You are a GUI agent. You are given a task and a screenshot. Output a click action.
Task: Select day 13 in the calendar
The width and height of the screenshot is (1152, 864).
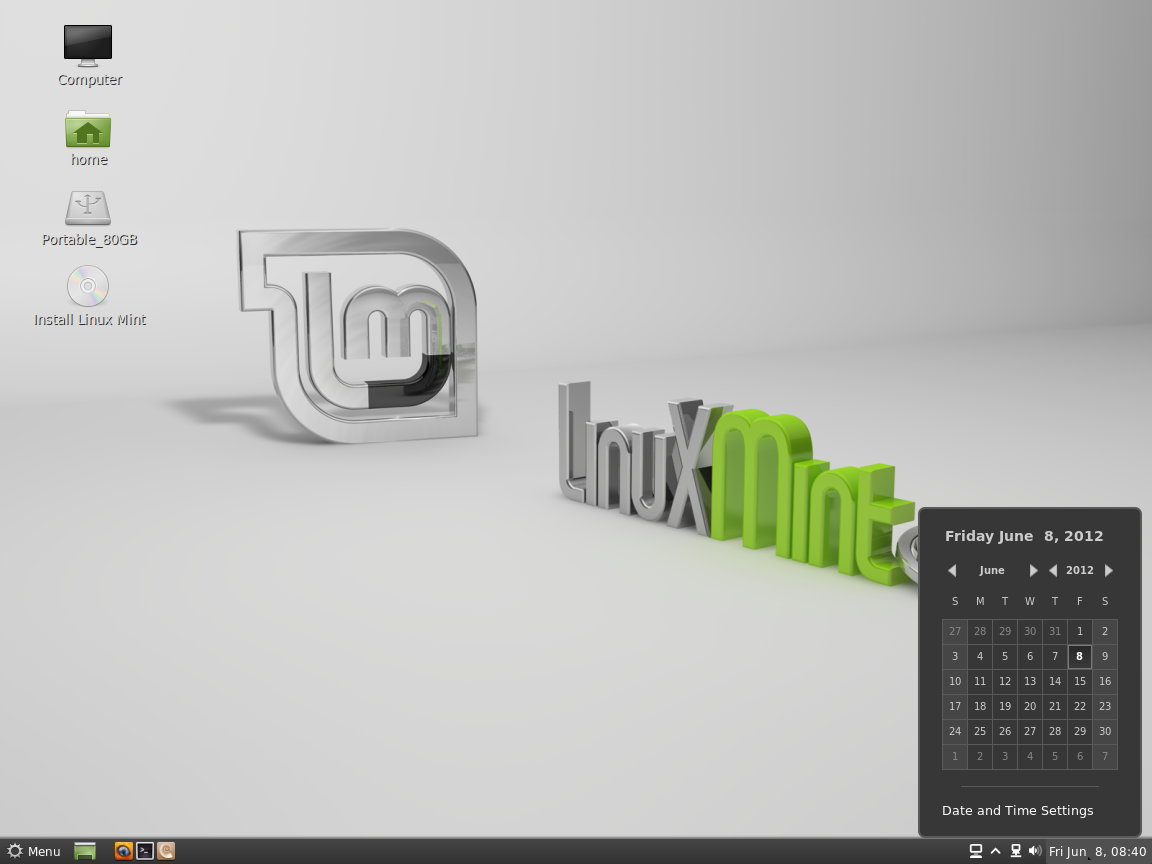coord(1030,681)
